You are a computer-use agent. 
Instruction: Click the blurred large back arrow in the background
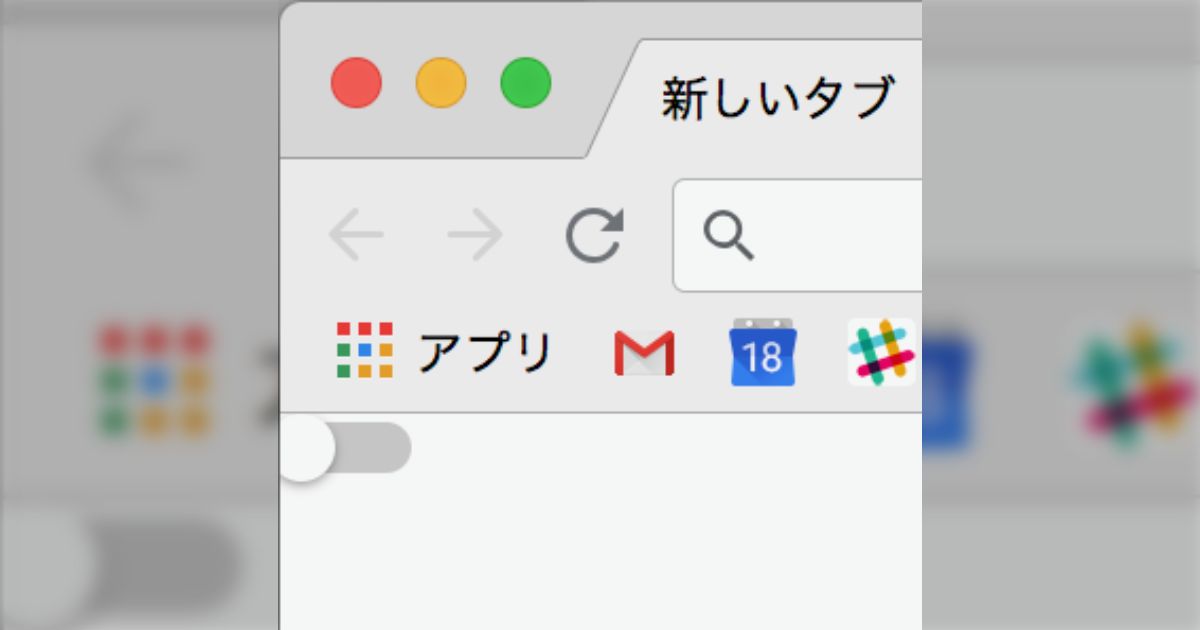click(140, 162)
